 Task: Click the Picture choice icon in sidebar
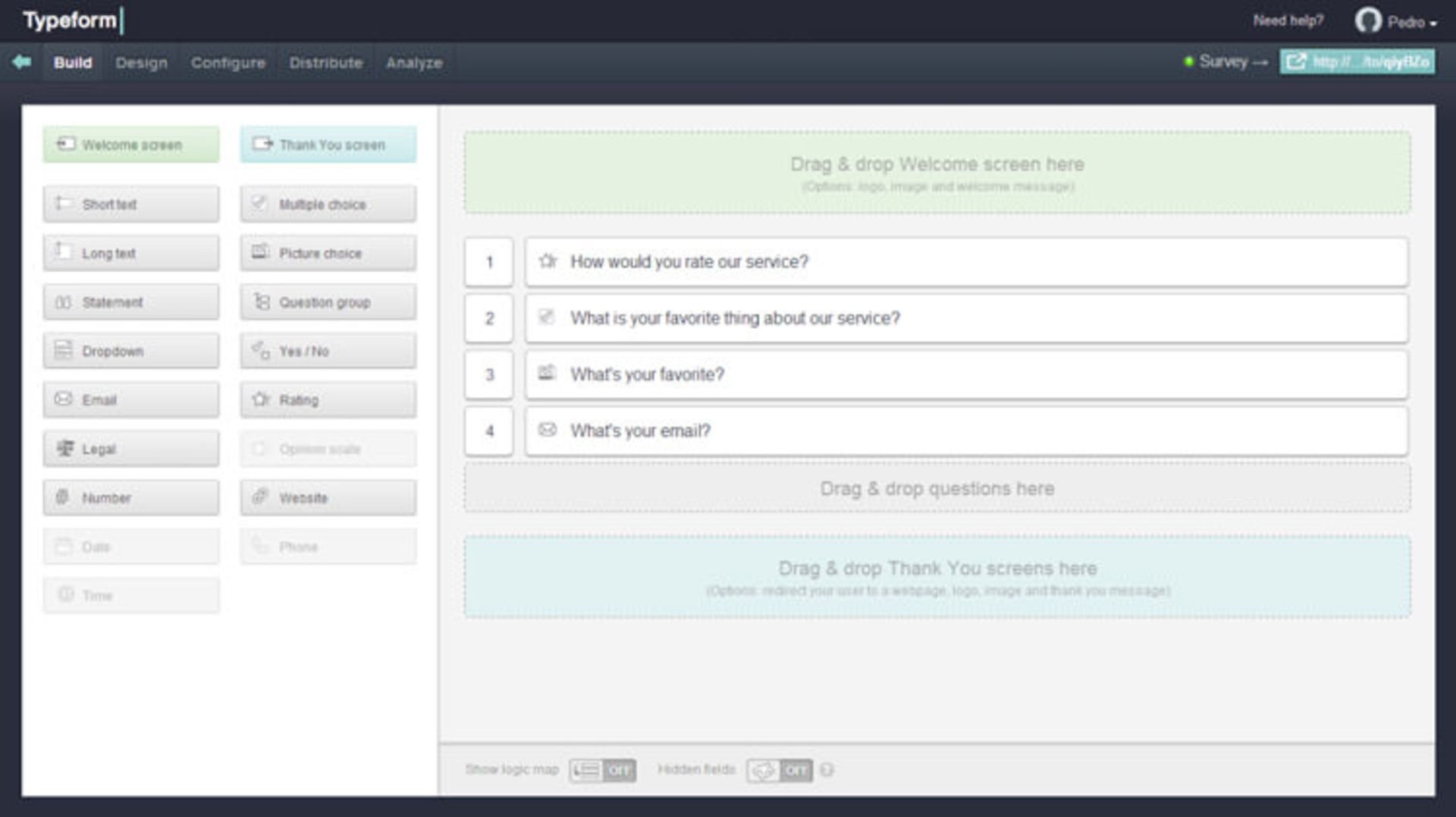[x=260, y=252]
